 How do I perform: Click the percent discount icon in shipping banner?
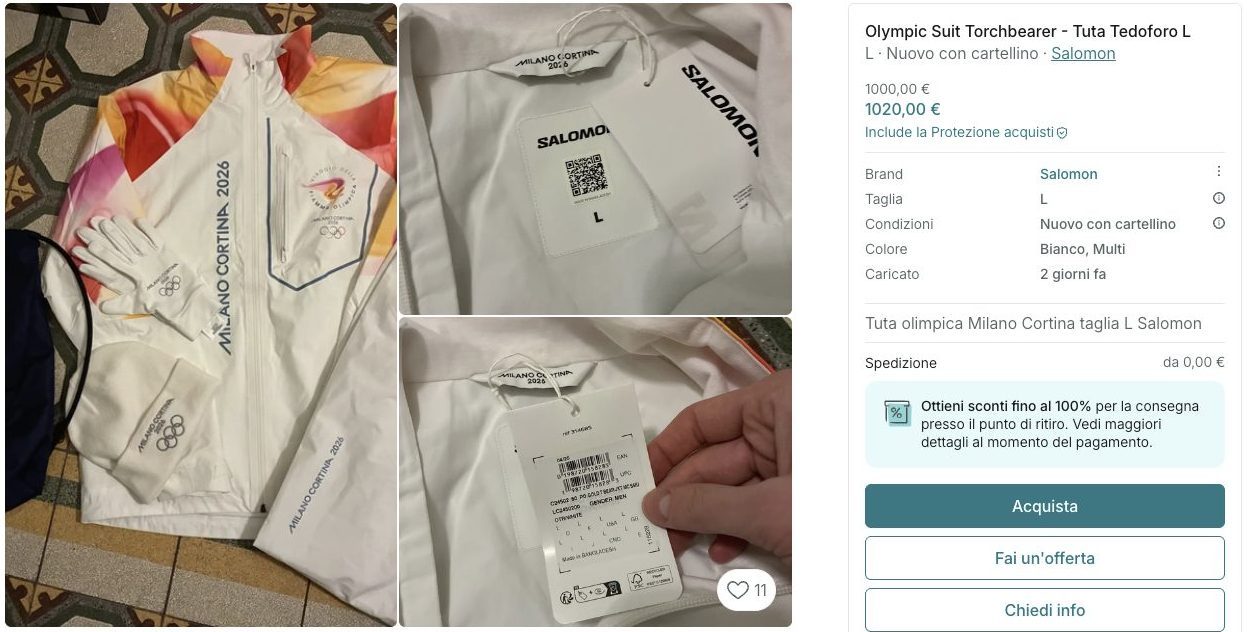click(897, 412)
